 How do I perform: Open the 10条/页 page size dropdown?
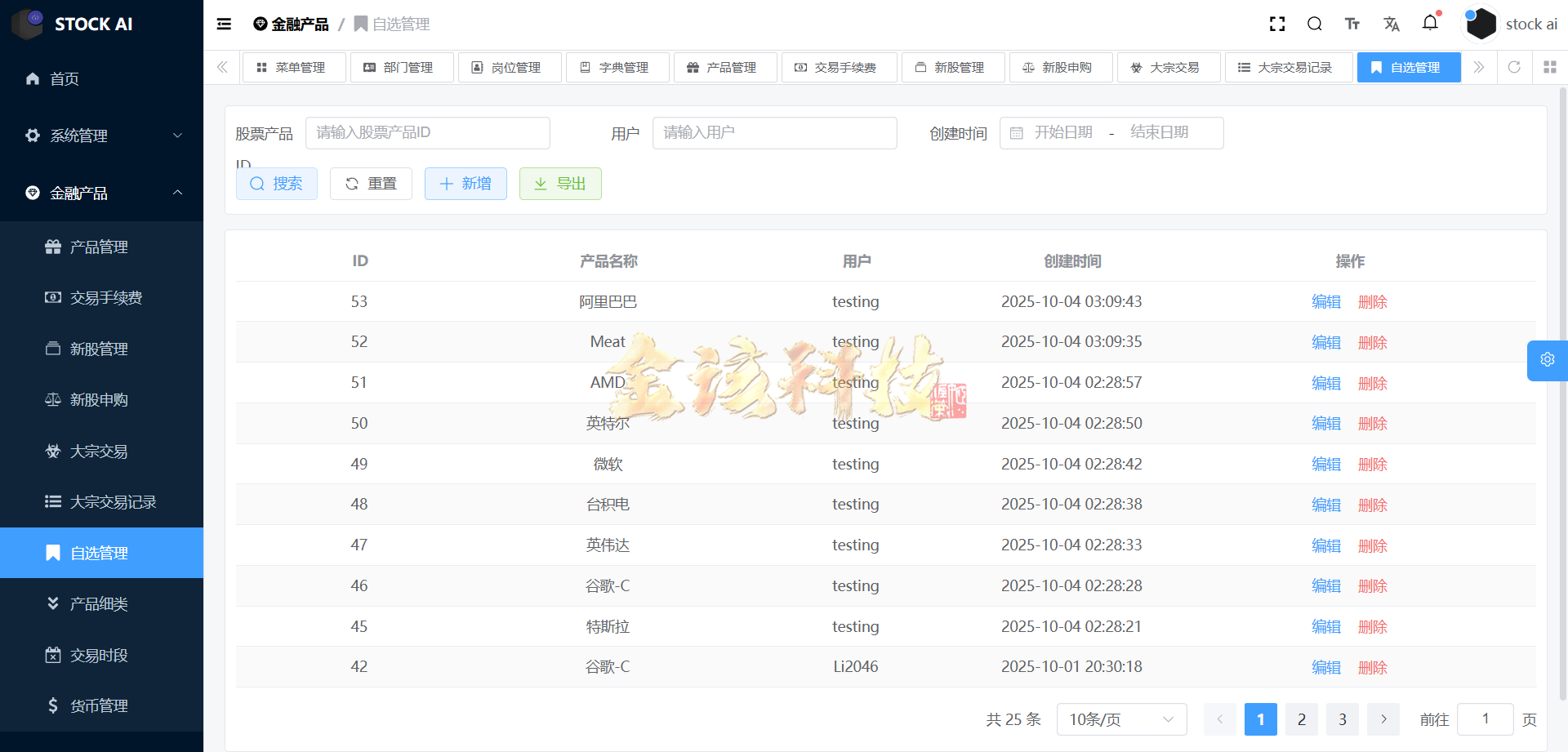[x=1120, y=719]
